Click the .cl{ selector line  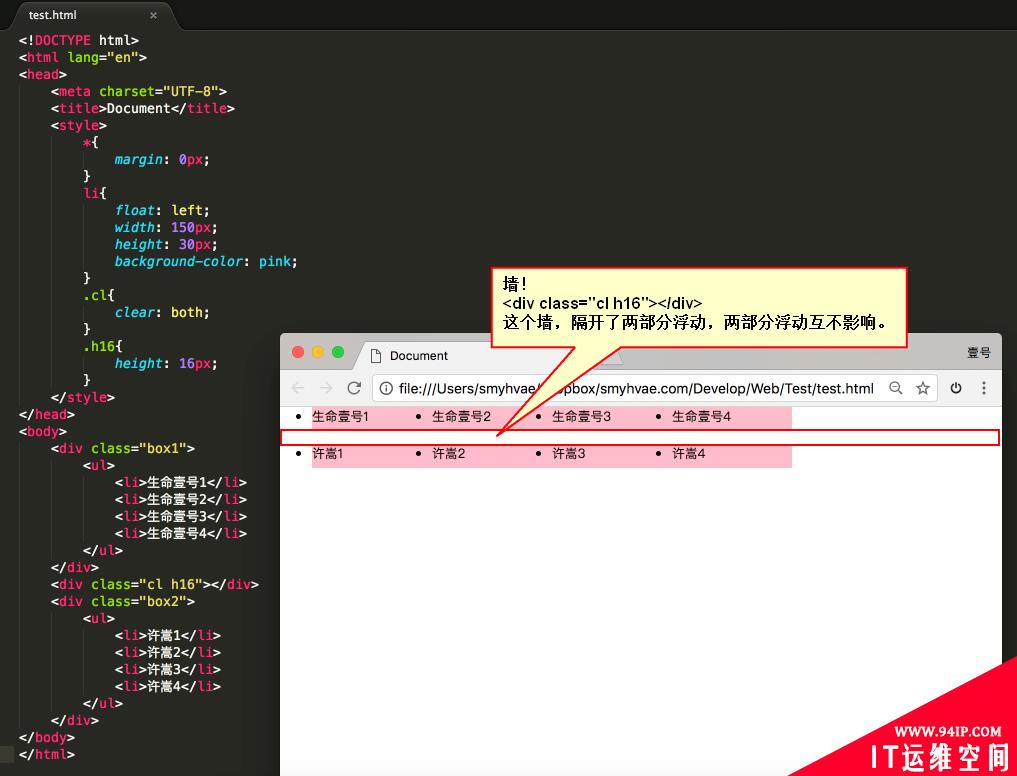click(x=99, y=295)
